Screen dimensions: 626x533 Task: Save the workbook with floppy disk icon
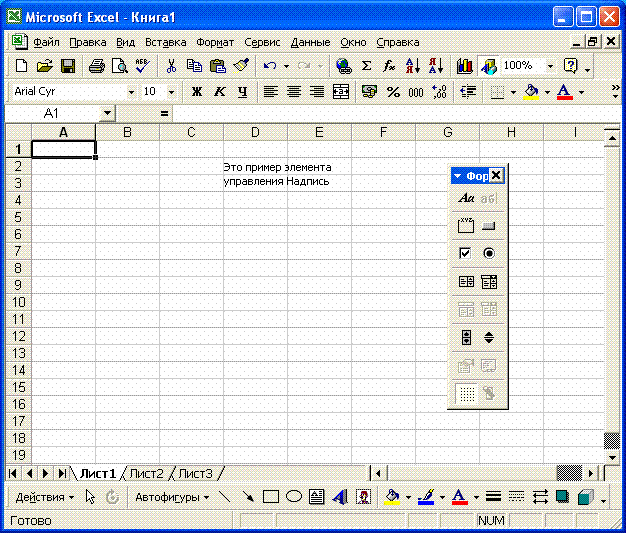[68, 65]
